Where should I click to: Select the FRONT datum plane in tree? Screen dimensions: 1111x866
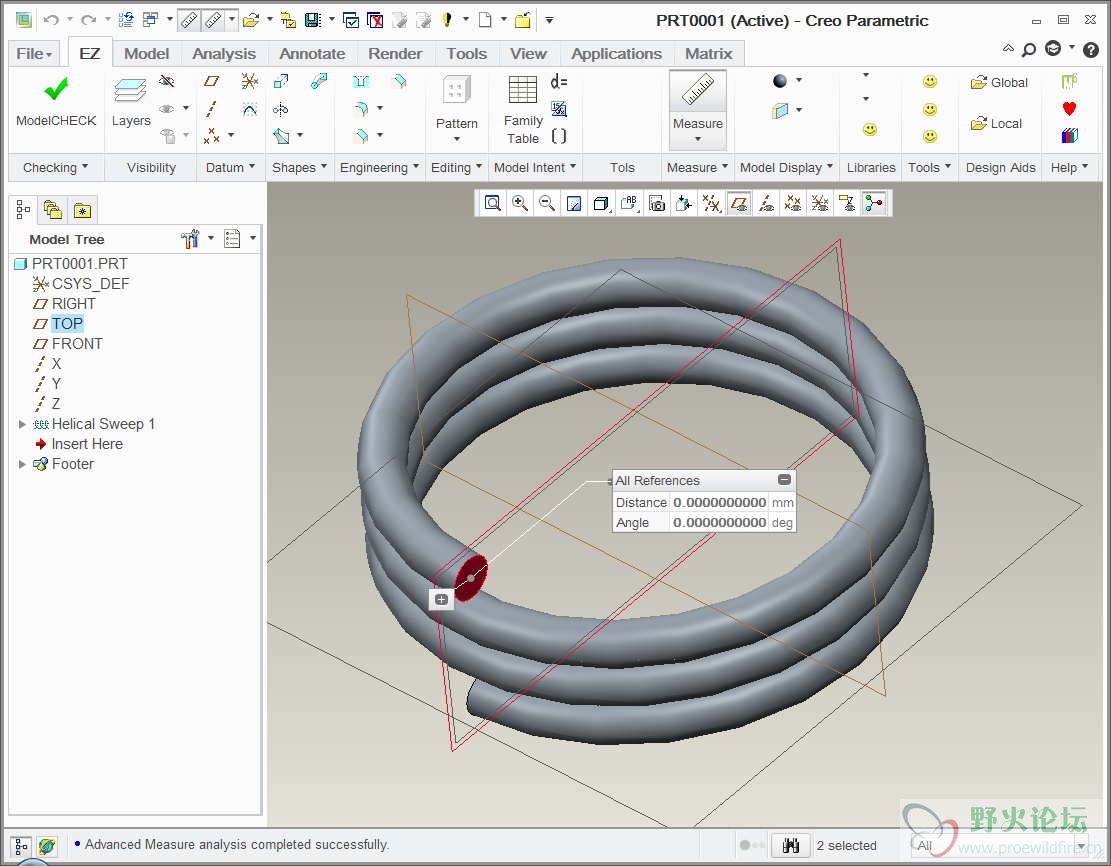pyautogui.click(x=68, y=344)
